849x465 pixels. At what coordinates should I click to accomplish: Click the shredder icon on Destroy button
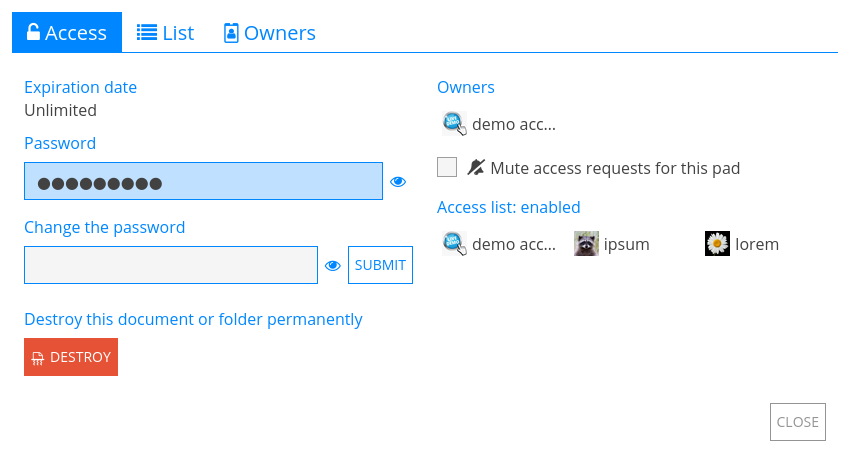click(x=38, y=358)
